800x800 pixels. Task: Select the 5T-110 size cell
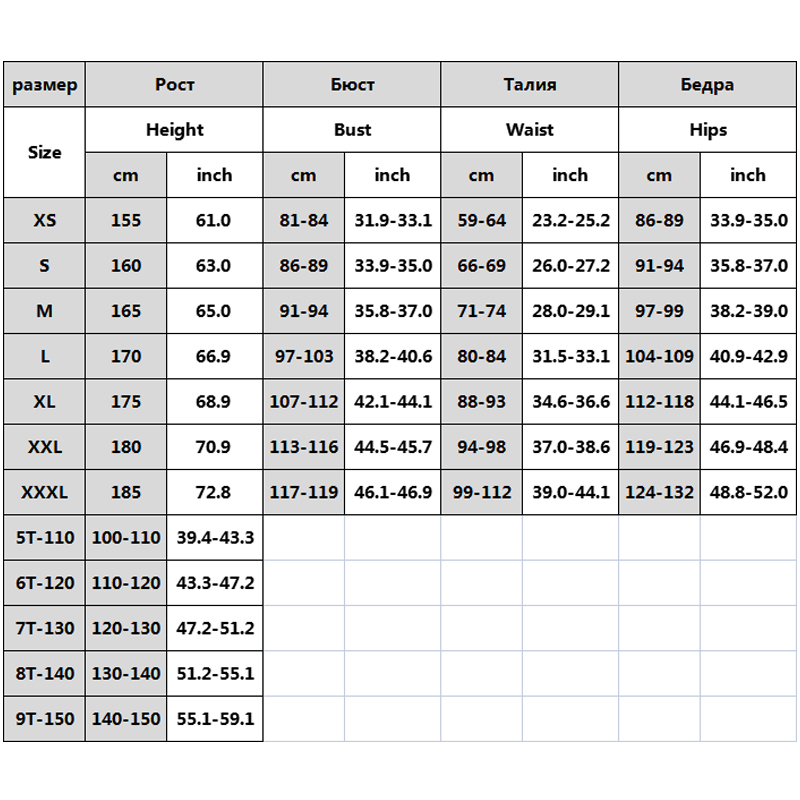[x=44, y=538]
